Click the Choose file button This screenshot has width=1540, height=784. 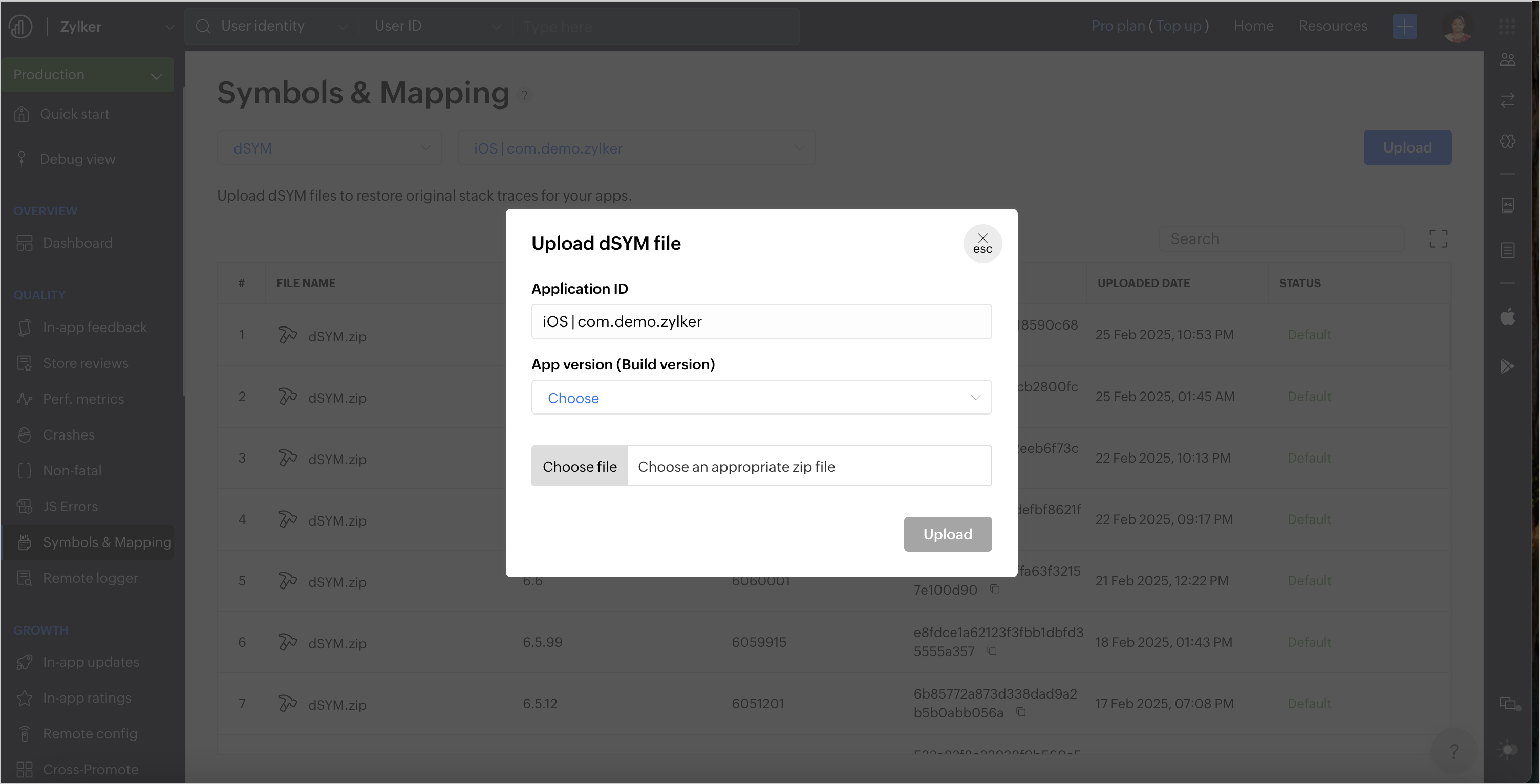click(580, 466)
